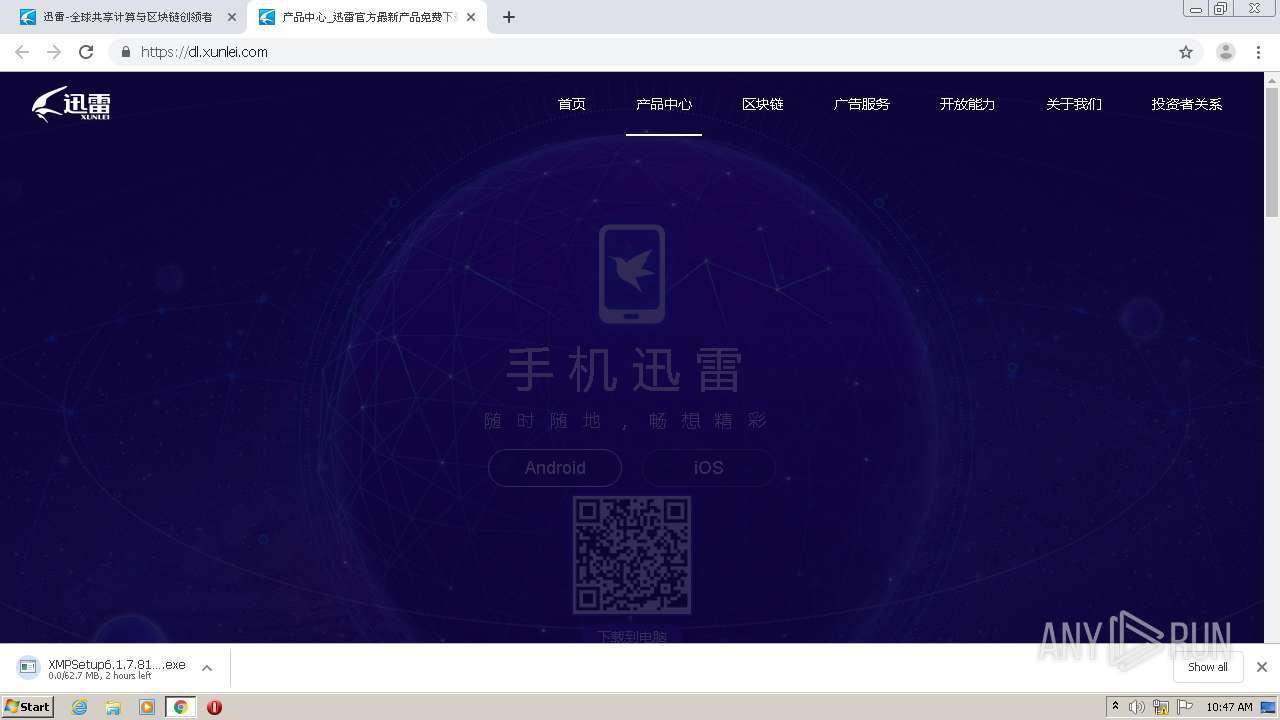Bookmark this page with the star

click(x=1186, y=52)
